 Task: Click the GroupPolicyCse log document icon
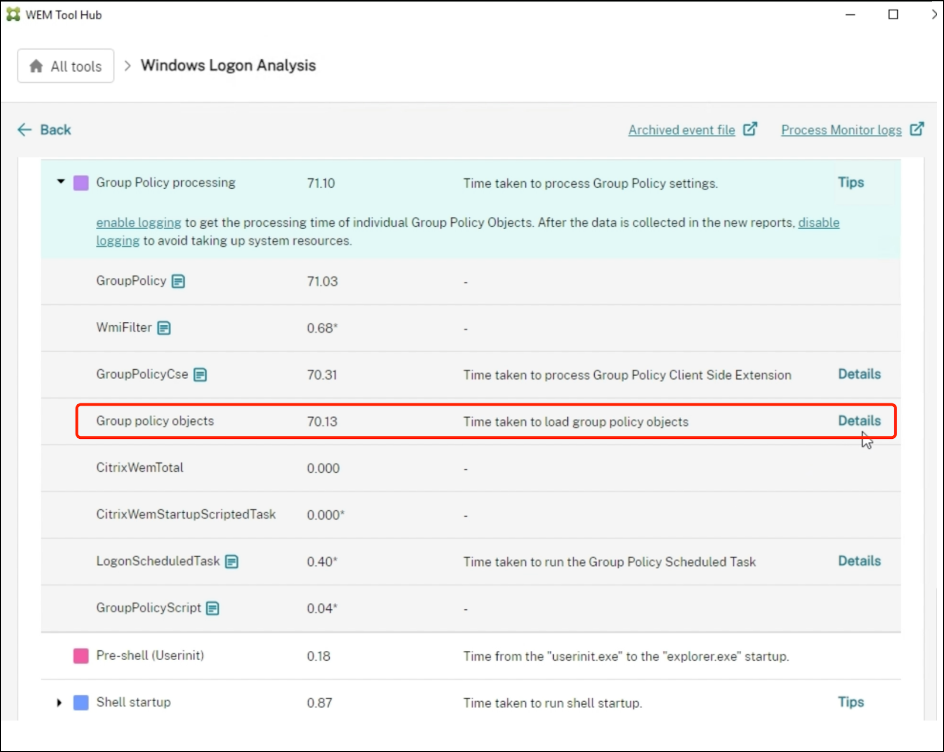[200, 375]
